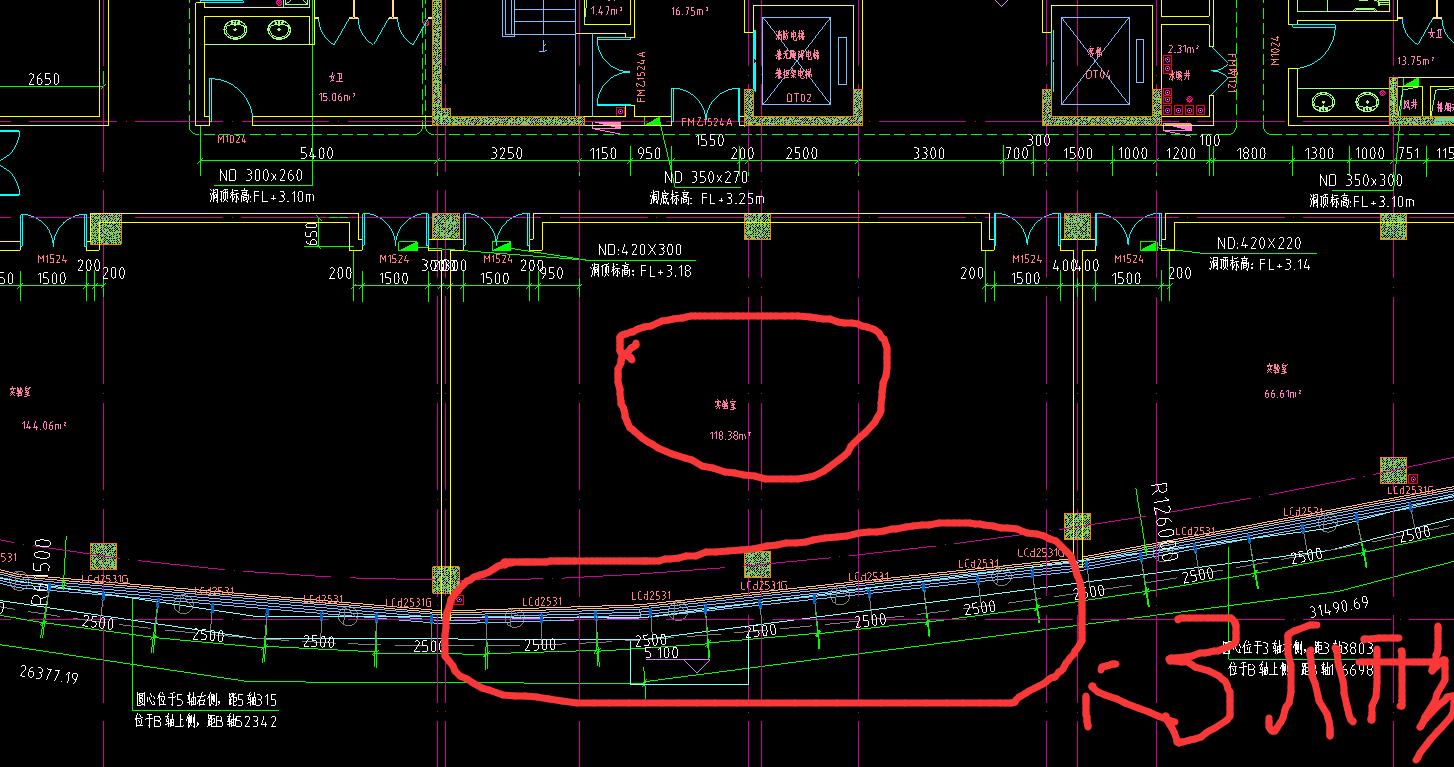Pick the 1150 dimension value
Screen dimensions: 1454x767
(x=603, y=154)
